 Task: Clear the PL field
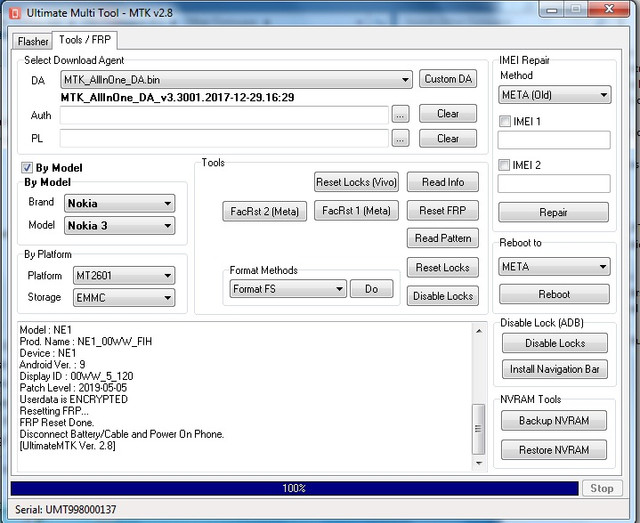point(448,138)
